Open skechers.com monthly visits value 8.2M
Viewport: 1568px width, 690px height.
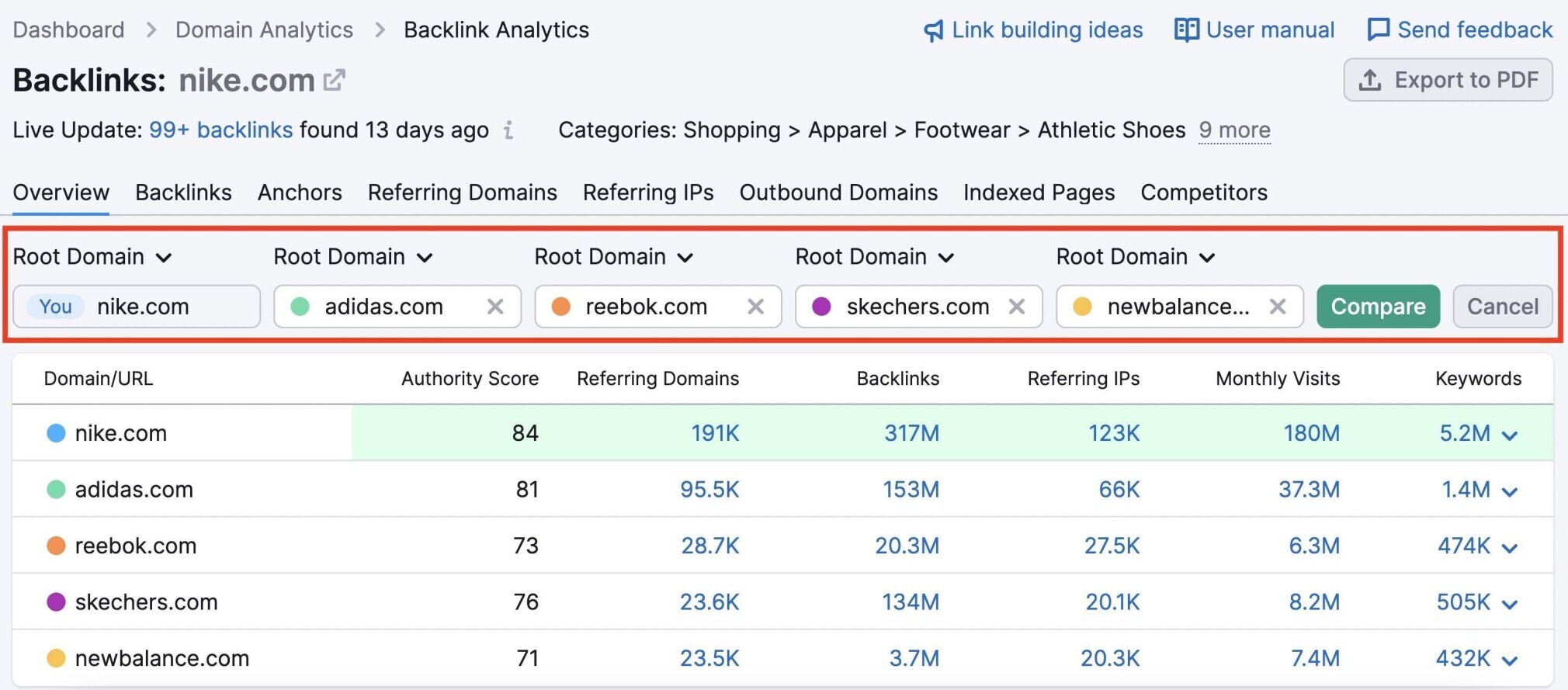tap(1314, 602)
